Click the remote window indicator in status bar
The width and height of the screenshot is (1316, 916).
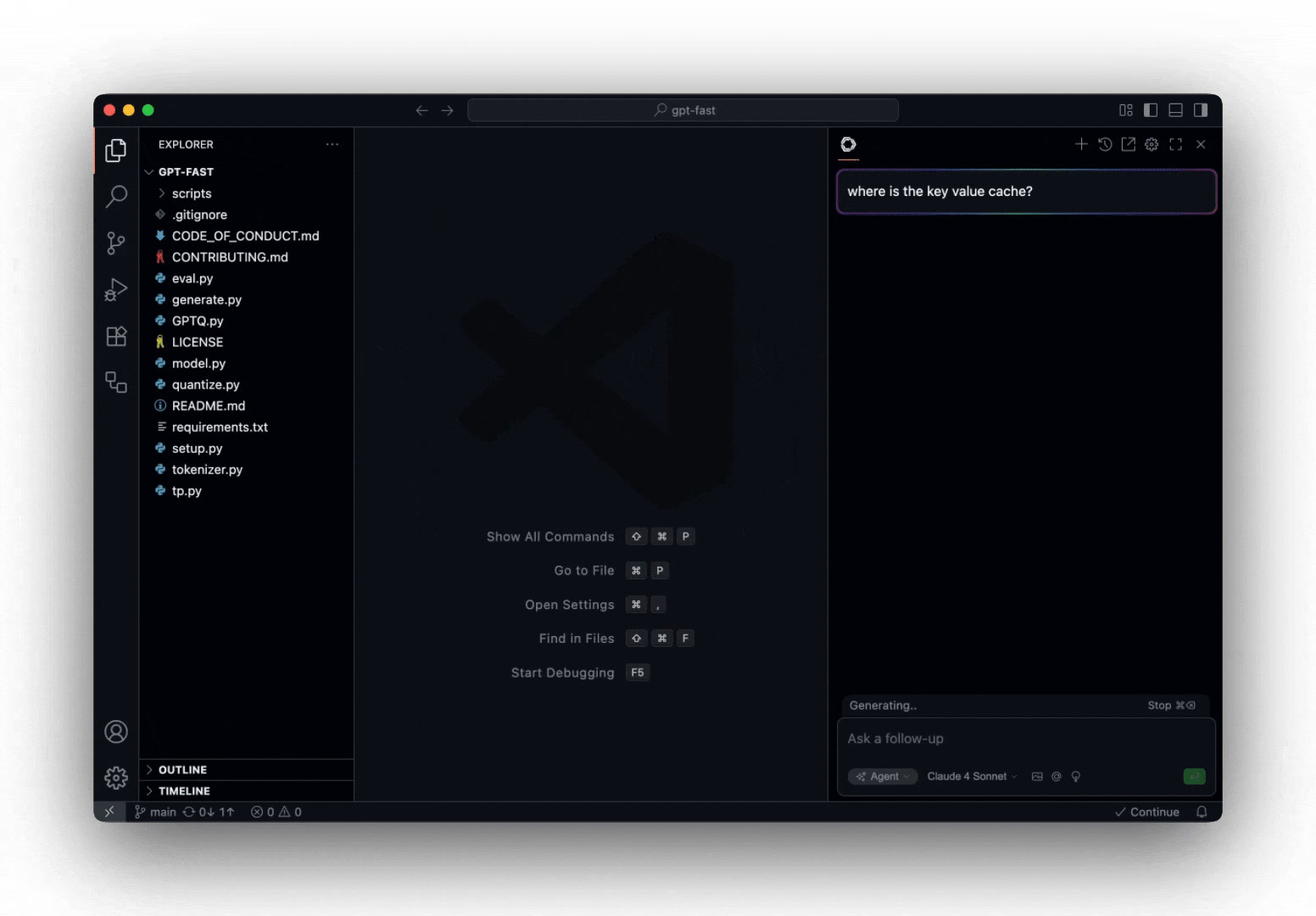(109, 812)
